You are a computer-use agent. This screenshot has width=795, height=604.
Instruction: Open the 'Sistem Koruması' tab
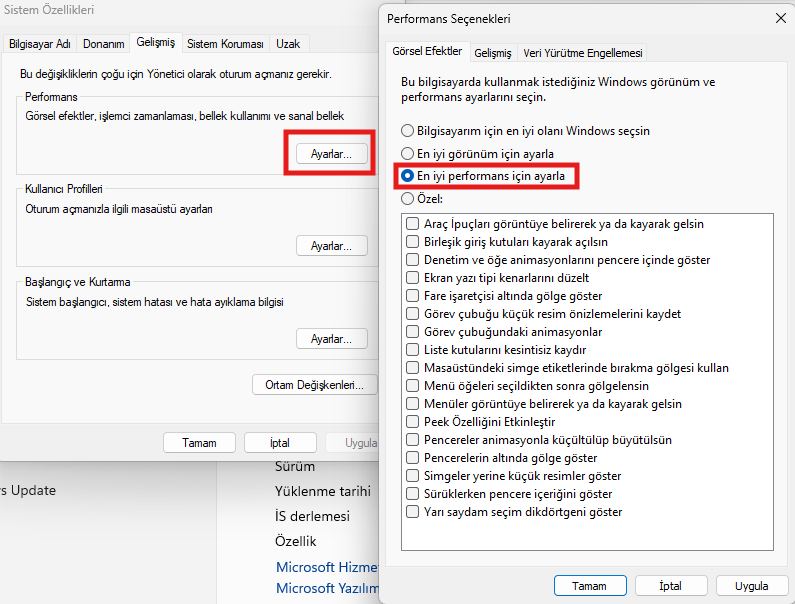225,44
